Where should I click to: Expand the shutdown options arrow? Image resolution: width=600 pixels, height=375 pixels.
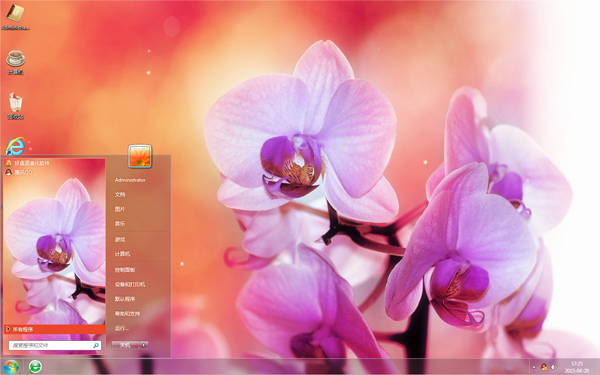[x=143, y=345]
